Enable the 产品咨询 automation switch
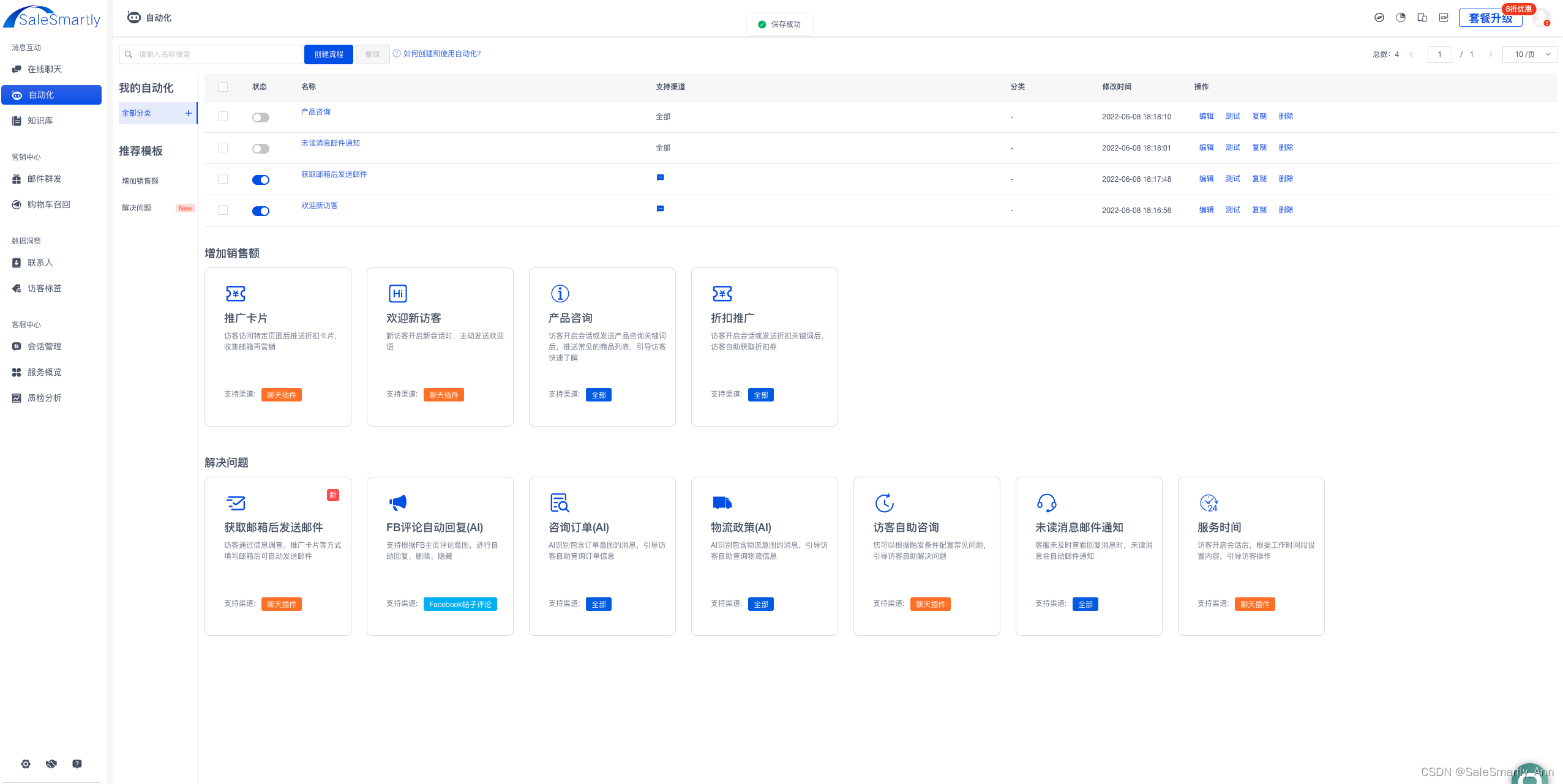The image size is (1563, 784). pos(261,118)
